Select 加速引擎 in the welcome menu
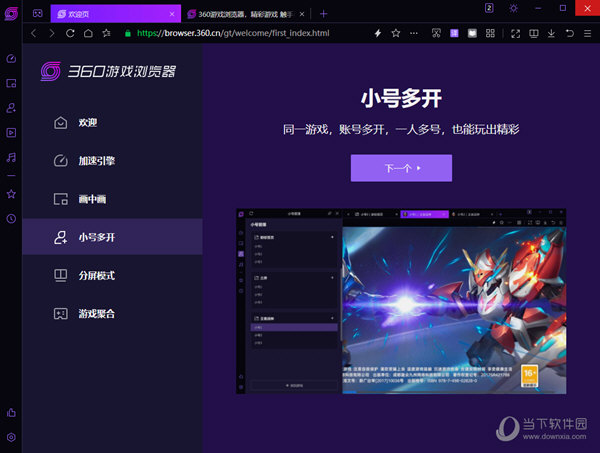The image size is (600, 453). pos(112,161)
